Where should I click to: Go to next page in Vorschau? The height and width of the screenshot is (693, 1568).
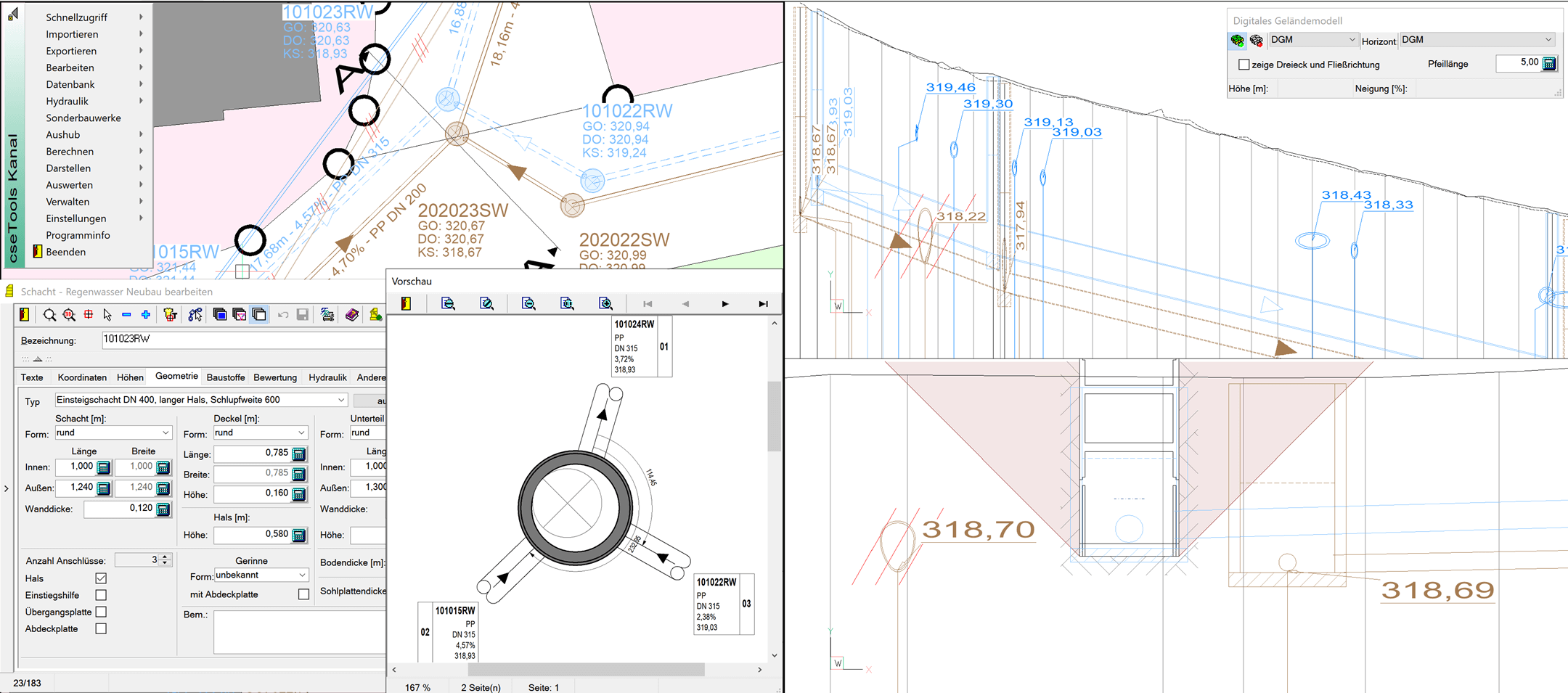(x=724, y=304)
